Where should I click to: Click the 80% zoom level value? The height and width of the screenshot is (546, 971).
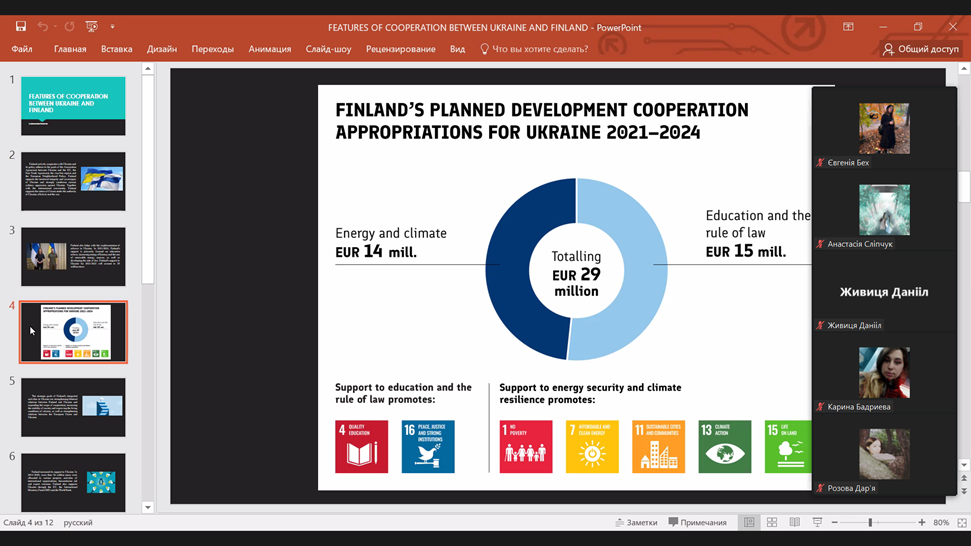(x=941, y=522)
